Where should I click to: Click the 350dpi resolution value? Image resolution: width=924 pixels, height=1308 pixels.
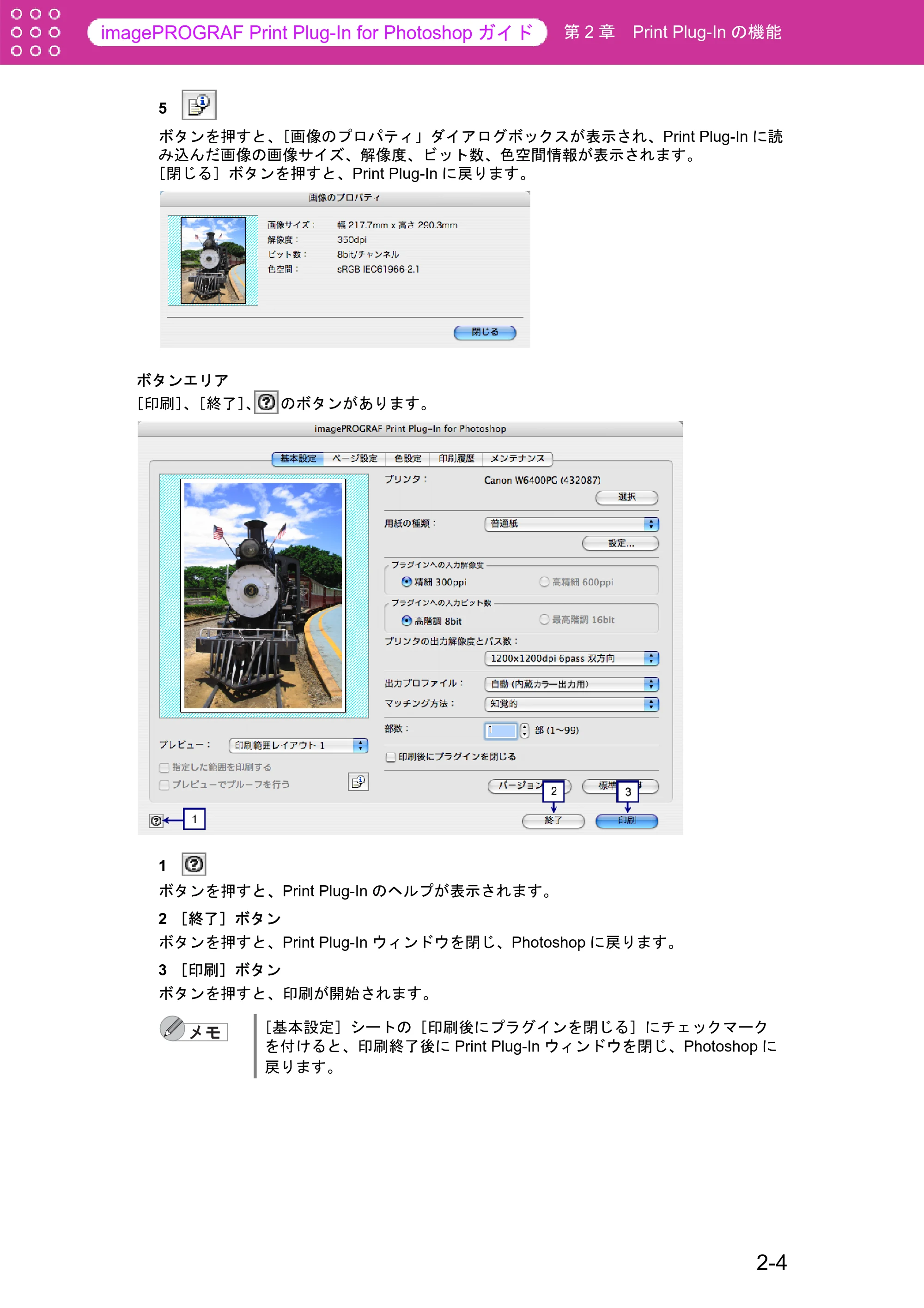click(352, 240)
